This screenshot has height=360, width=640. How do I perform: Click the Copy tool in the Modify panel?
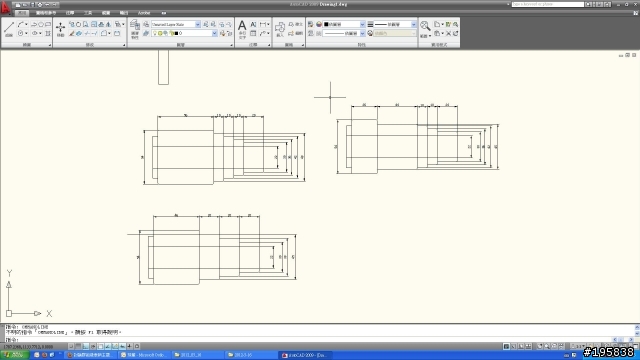(x=71, y=24)
